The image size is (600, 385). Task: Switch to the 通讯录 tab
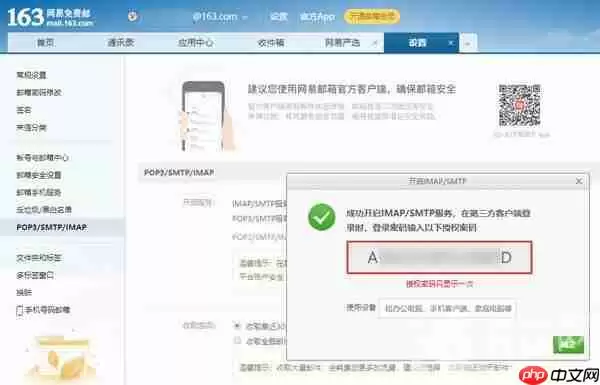click(x=121, y=42)
